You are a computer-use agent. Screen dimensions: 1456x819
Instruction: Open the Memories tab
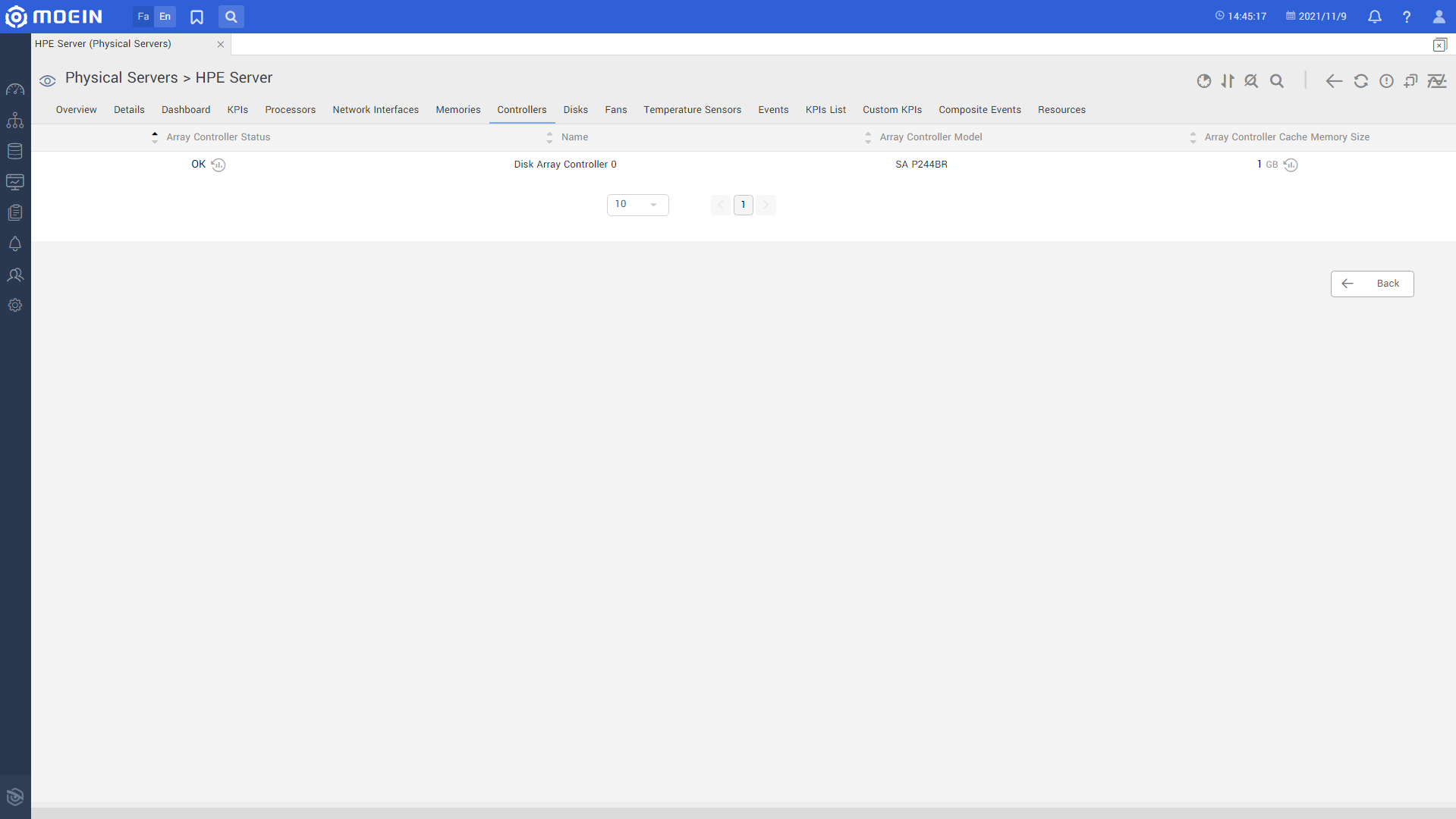click(x=458, y=110)
